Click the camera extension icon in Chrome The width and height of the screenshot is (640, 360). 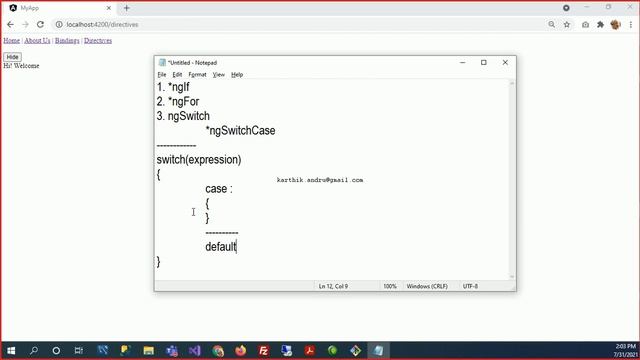point(585,24)
